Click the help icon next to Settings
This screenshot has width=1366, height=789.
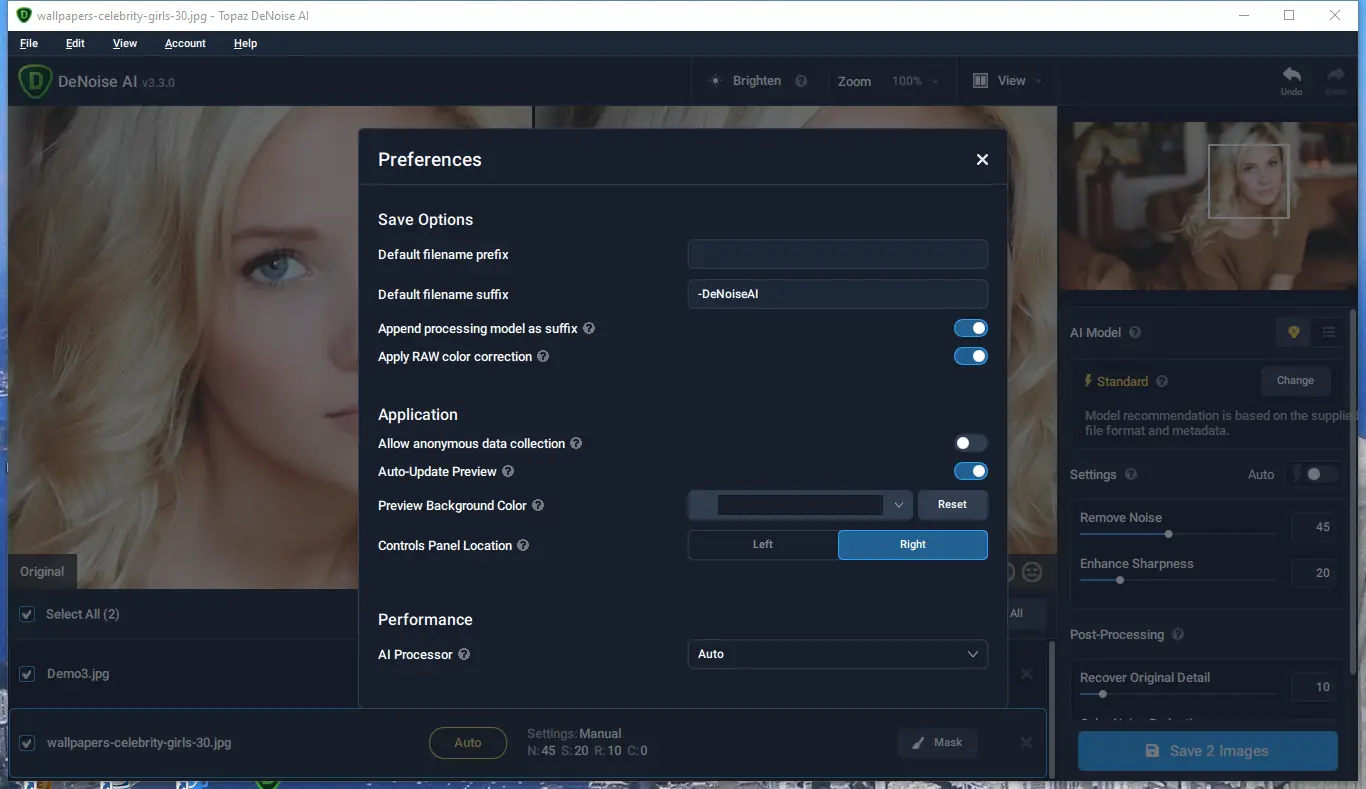1131,475
